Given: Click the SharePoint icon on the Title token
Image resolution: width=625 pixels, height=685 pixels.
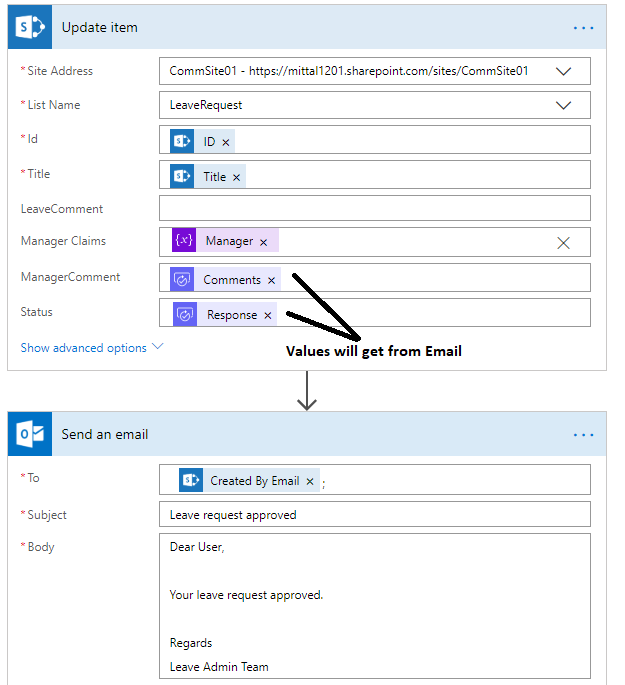Looking at the screenshot, I should tap(182, 176).
